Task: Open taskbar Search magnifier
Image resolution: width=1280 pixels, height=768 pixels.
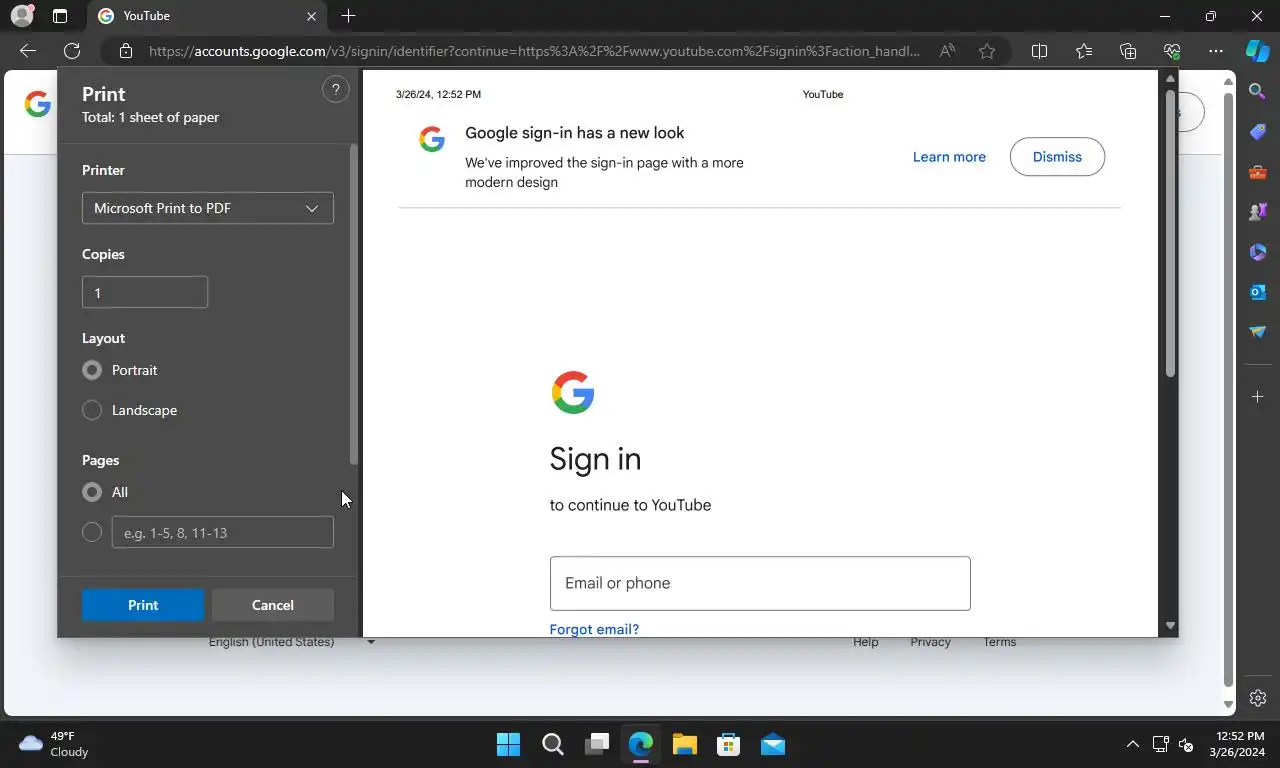Action: click(x=553, y=744)
